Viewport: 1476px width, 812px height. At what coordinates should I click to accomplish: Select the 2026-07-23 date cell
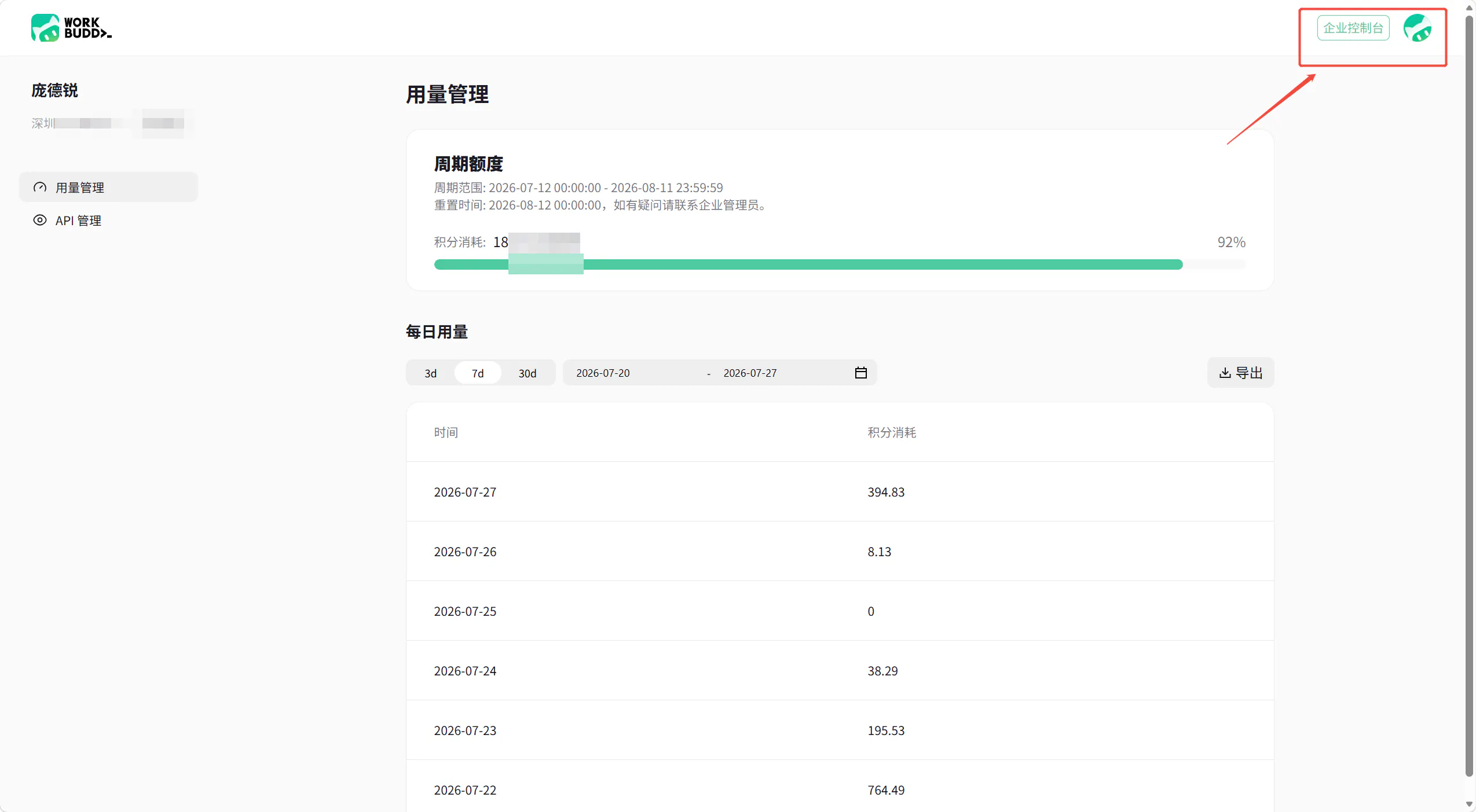pyautogui.click(x=465, y=730)
